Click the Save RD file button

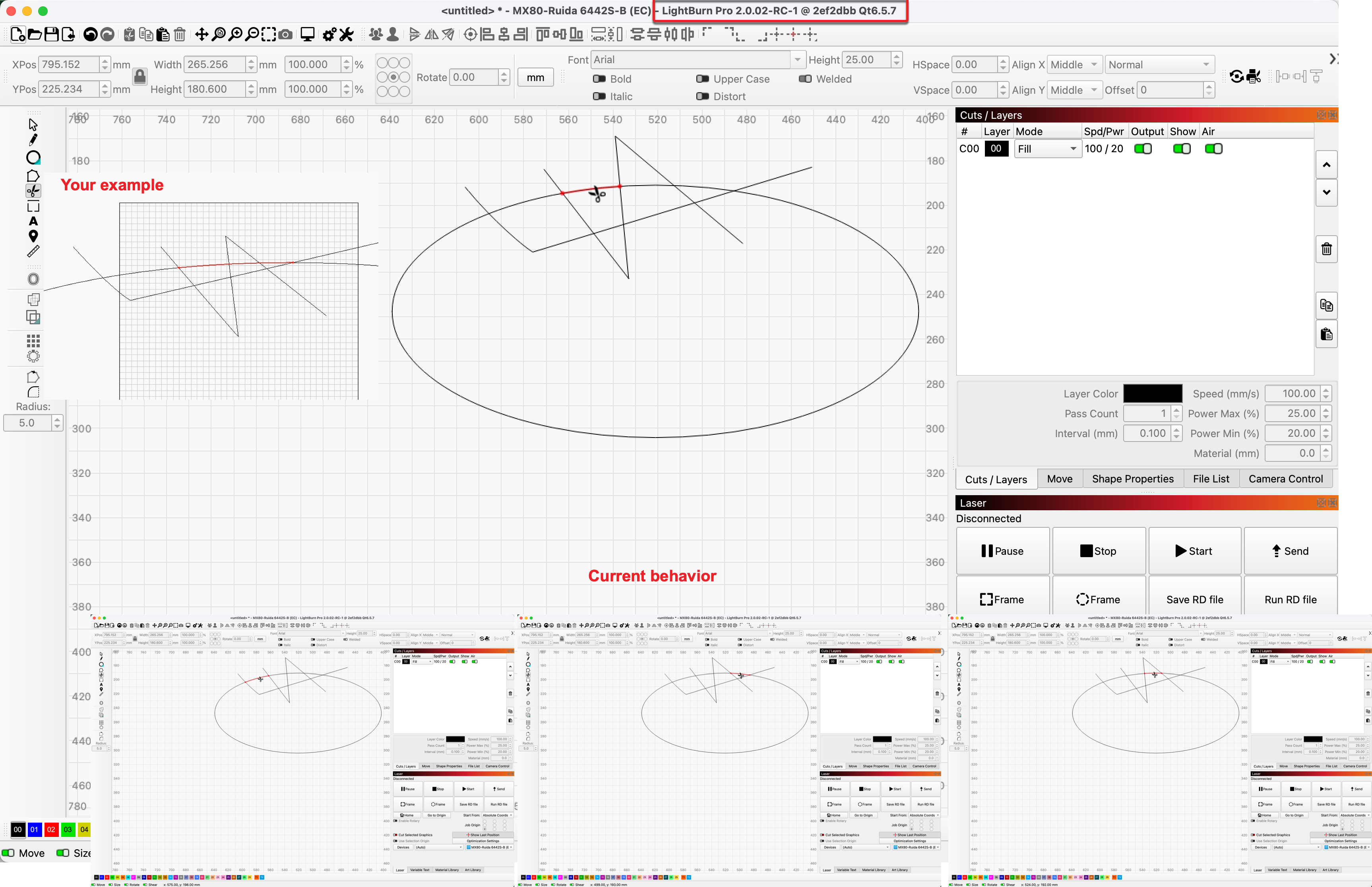pos(1195,600)
